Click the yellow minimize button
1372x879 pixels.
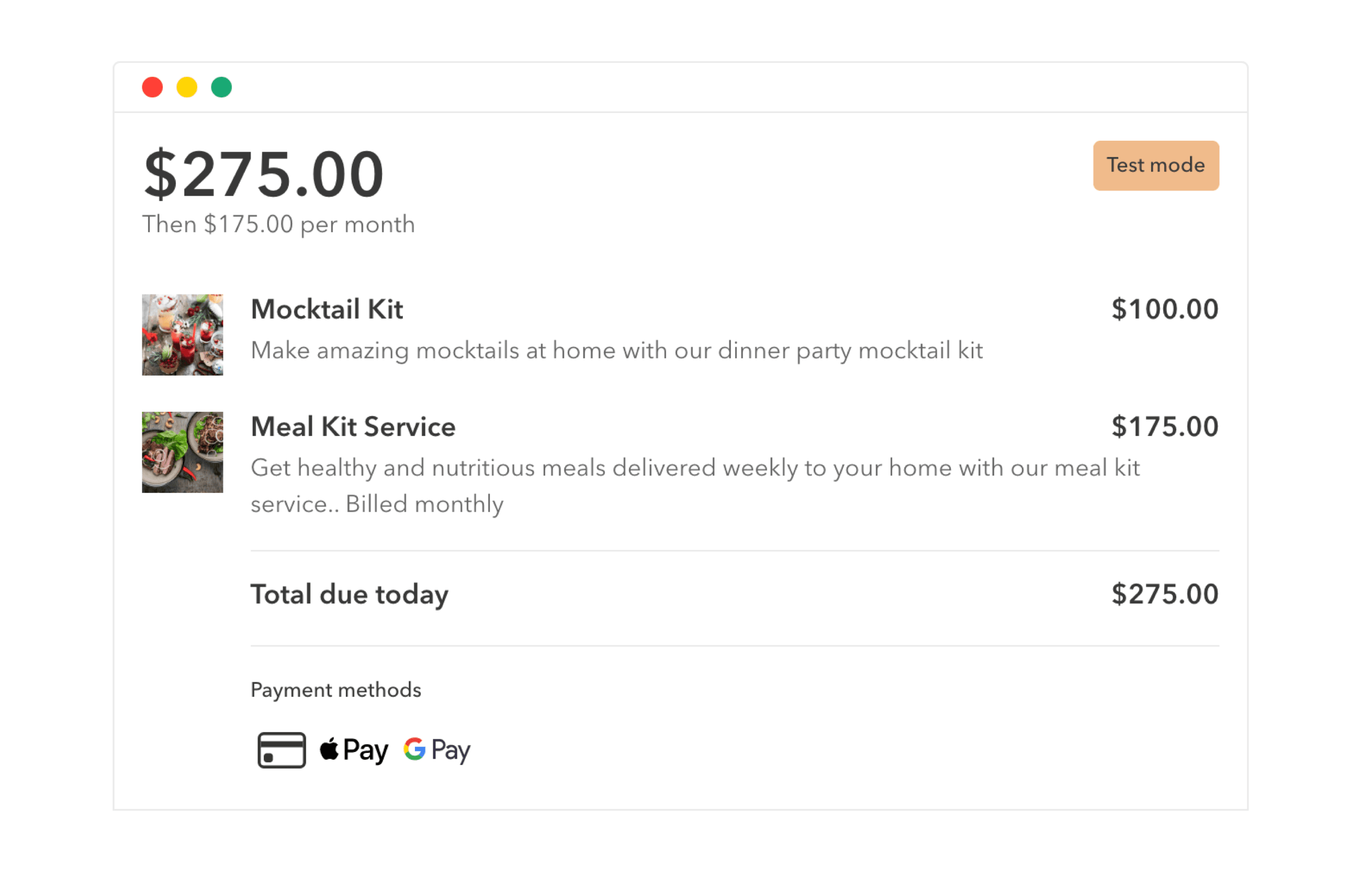(x=185, y=89)
